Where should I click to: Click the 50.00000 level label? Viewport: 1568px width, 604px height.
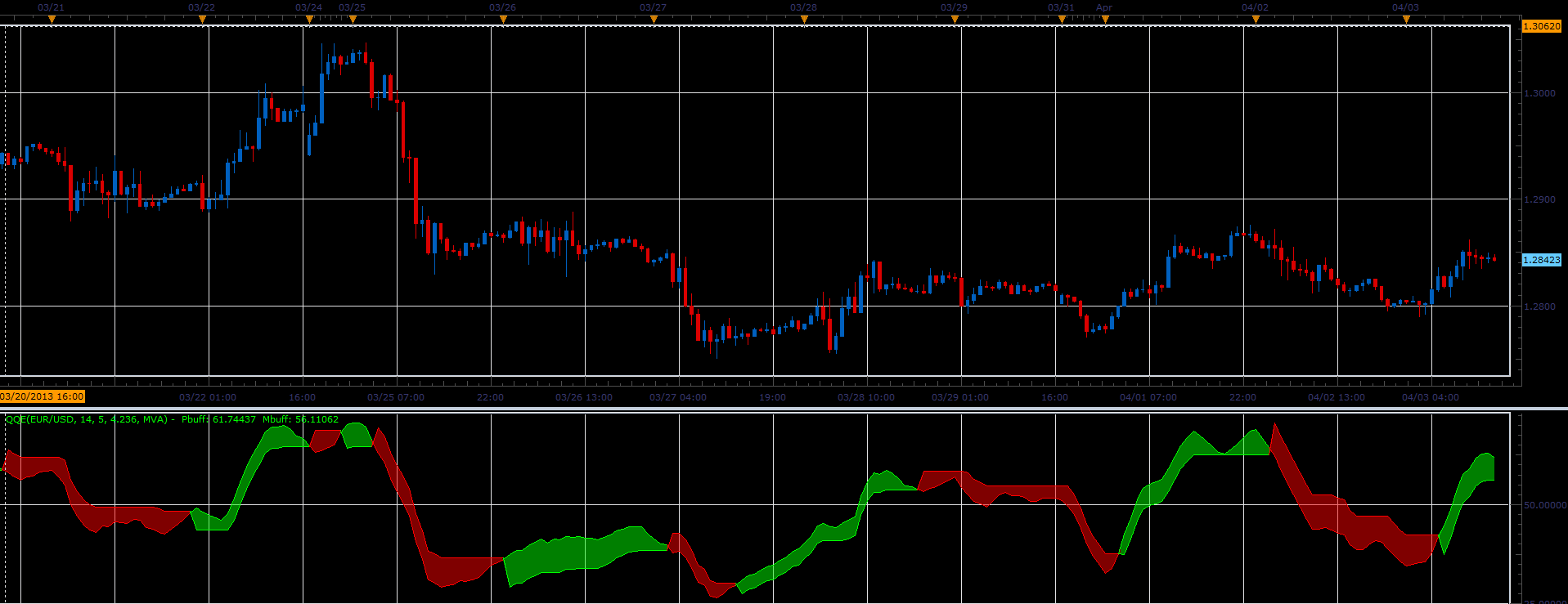point(1544,505)
